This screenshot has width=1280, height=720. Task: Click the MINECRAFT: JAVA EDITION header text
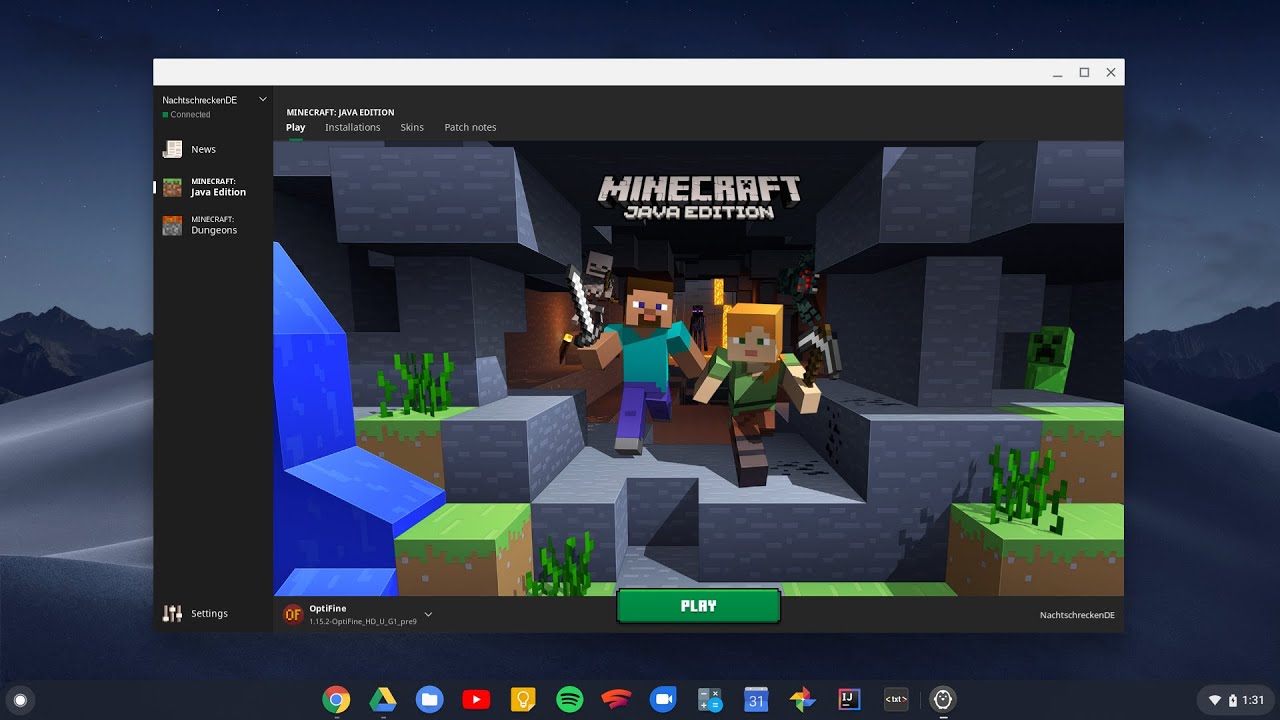[x=340, y=112]
